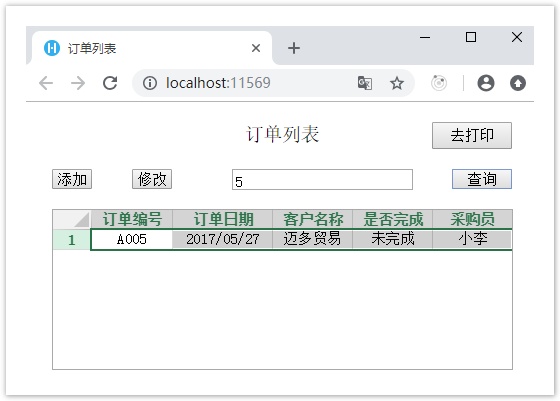Click the 修改 button
This screenshot has width=560, height=401.
point(152,179)
